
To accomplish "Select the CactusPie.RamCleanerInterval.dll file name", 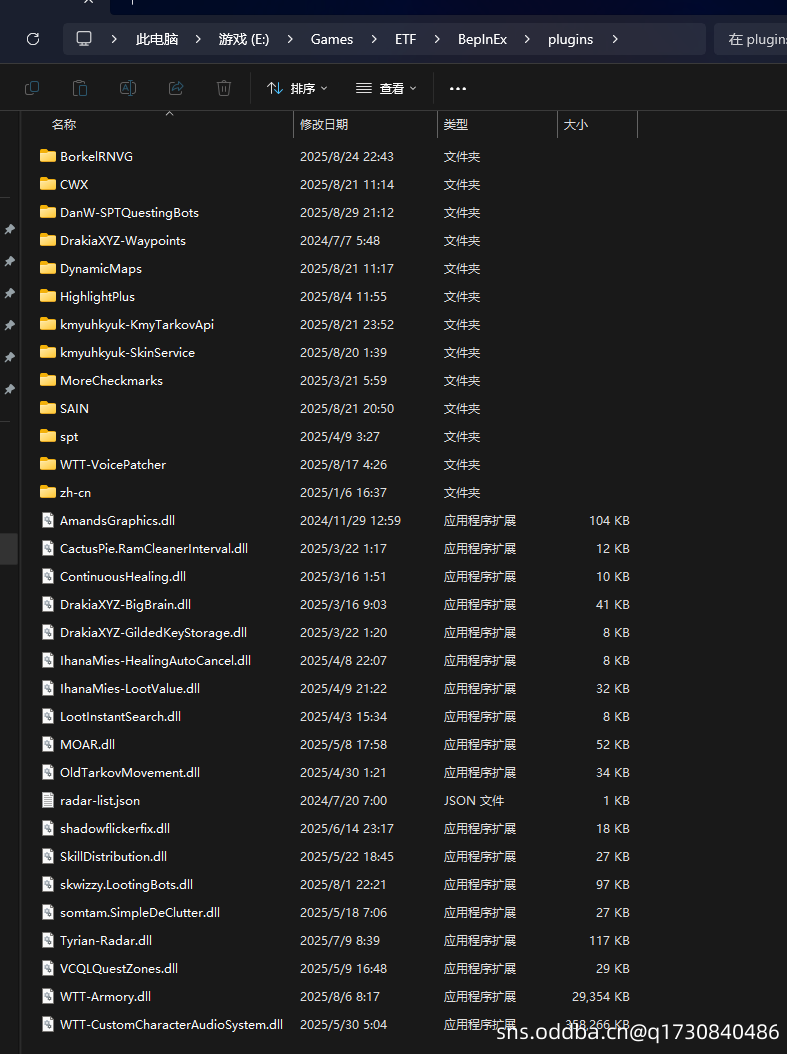I will pyautogui.click(x=154, y=549).
